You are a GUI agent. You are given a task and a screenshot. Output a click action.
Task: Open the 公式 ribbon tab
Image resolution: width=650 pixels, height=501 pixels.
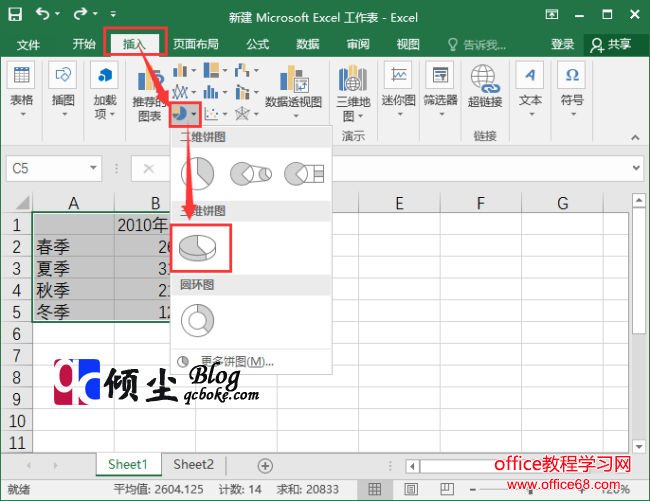257,44
